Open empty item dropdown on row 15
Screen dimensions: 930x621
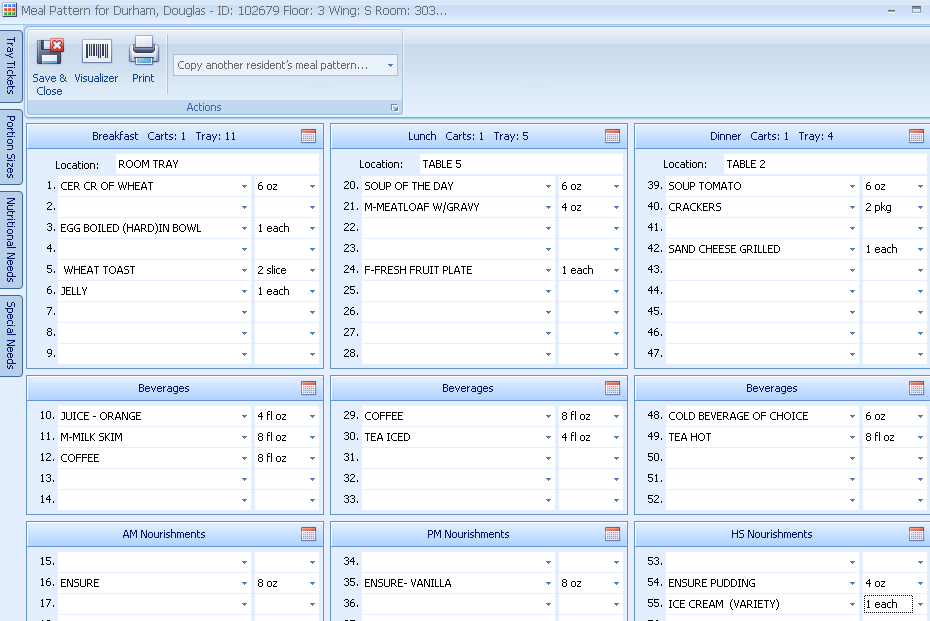click(244, 562)
